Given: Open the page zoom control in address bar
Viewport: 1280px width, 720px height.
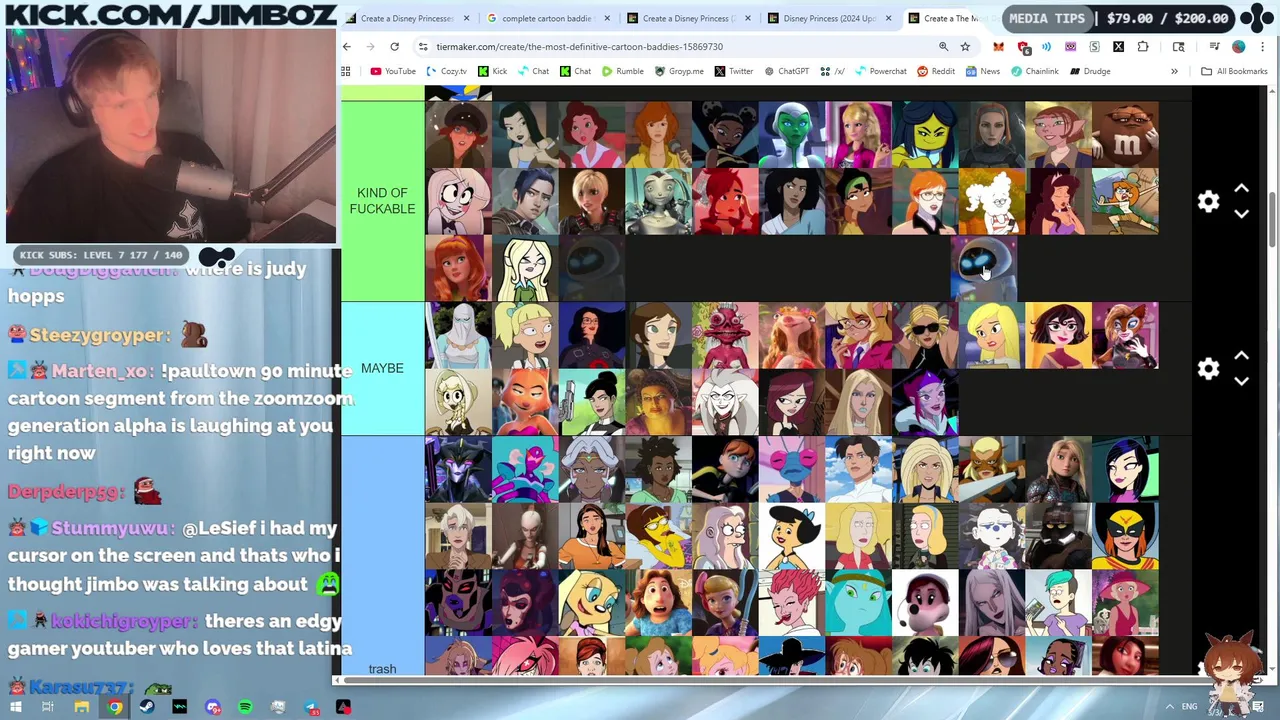Looking at the screenshot, I should tap(943, 46).
